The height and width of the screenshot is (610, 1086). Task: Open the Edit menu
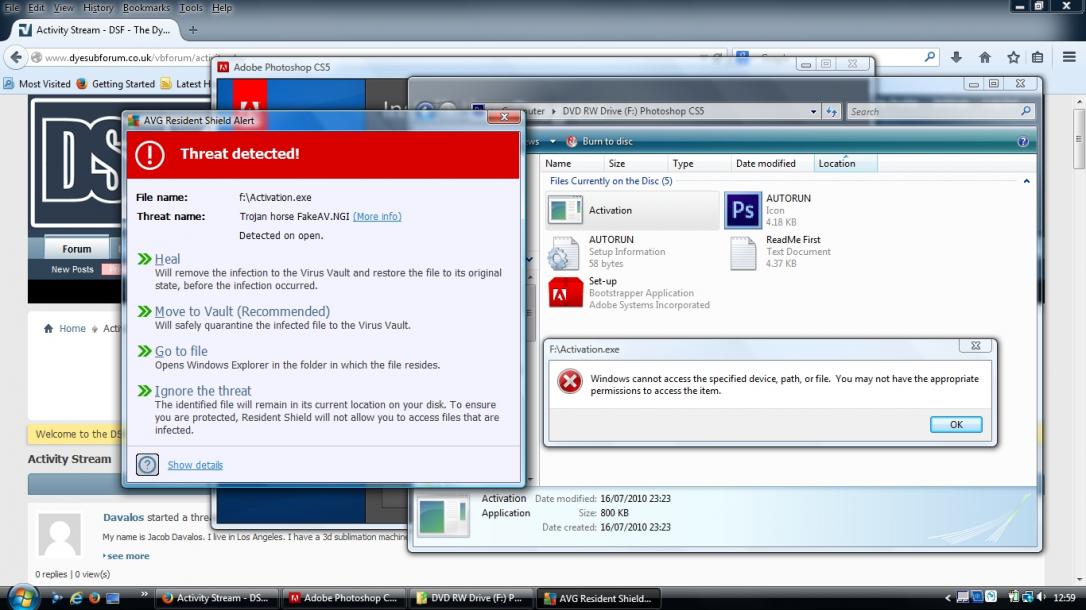tap(36, 8)
